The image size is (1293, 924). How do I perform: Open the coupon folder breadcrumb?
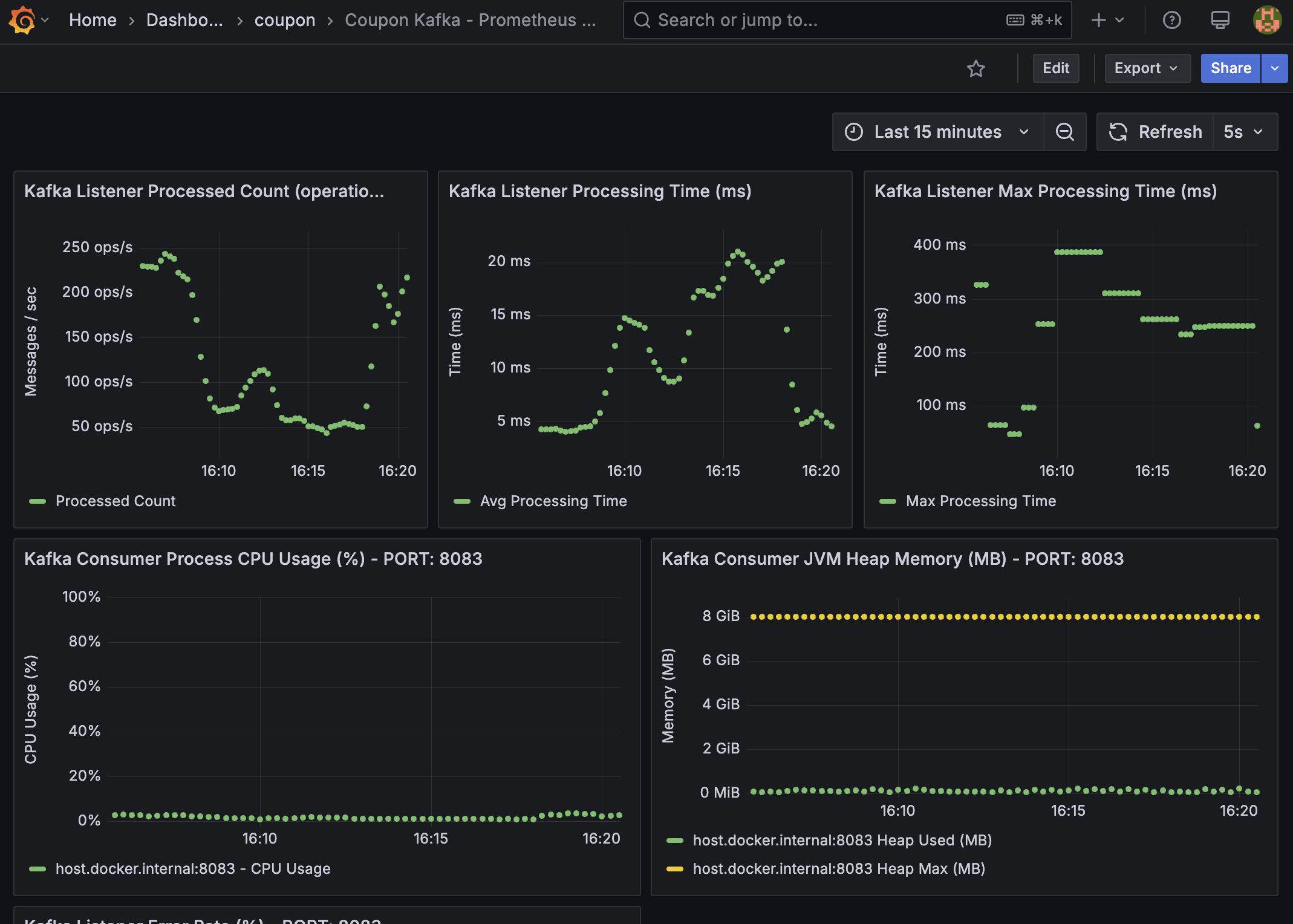coord(285,20)
